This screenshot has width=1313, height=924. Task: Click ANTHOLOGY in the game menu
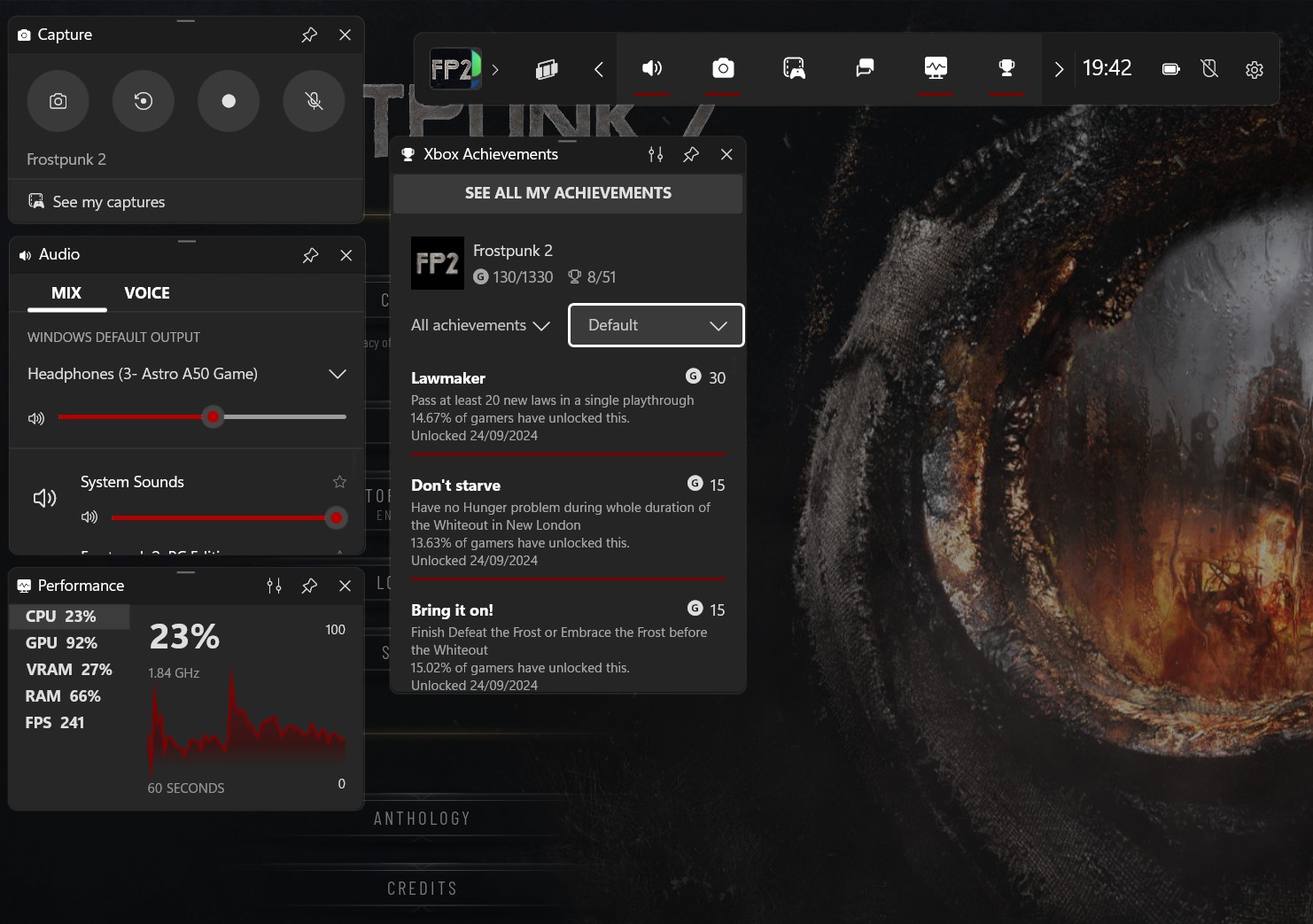[x=423, y=819]
